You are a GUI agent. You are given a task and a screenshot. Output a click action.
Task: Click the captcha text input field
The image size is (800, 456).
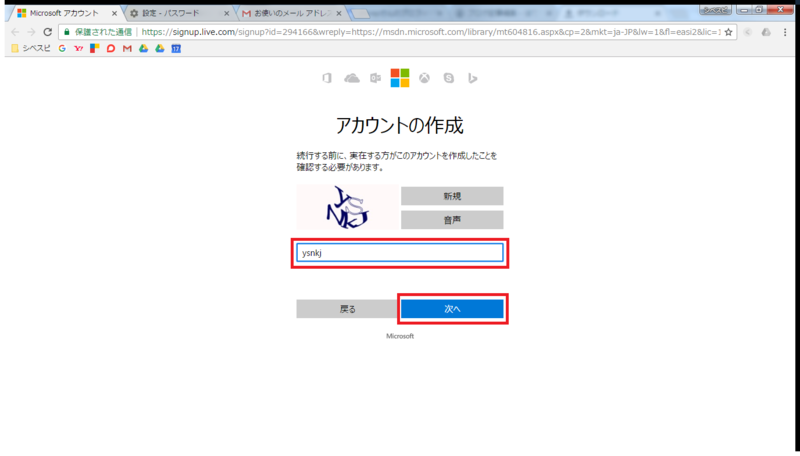[x=400, y=253]
